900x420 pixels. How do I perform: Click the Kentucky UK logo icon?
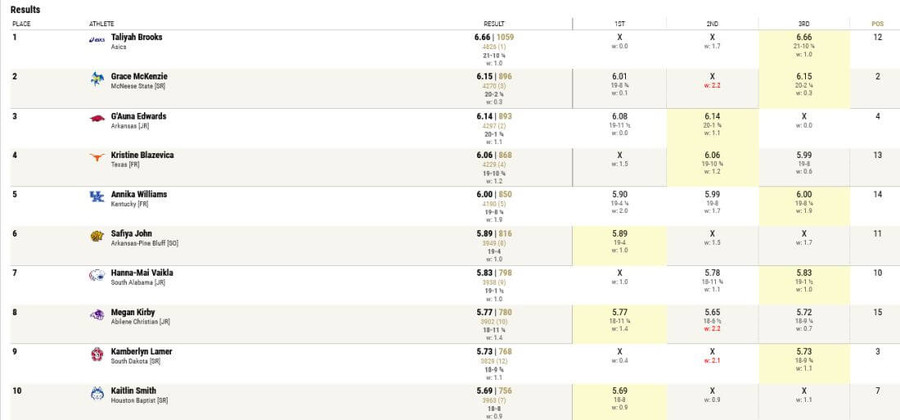(97, 197)
